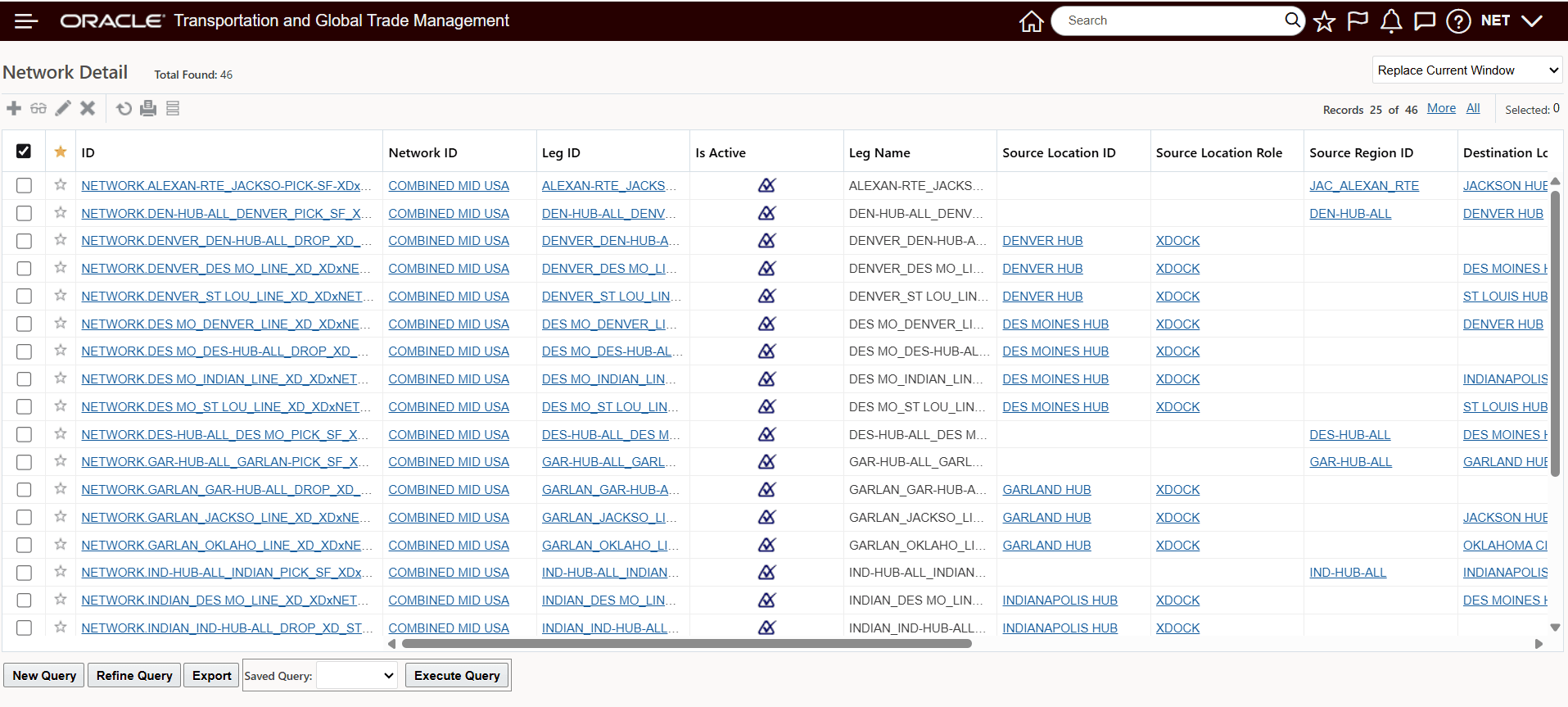Viewport: 1568px width, 707px height.
Task: Check the NETWORK.ALEXAN-RTE_JACKSO row checkbox
Action: click(24, 186)
